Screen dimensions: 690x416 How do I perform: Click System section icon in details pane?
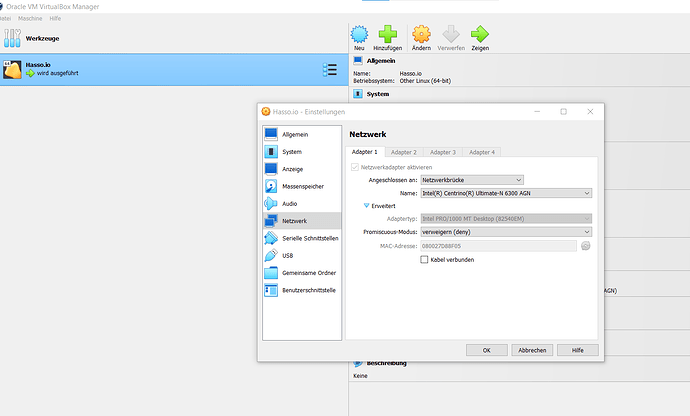358,94
